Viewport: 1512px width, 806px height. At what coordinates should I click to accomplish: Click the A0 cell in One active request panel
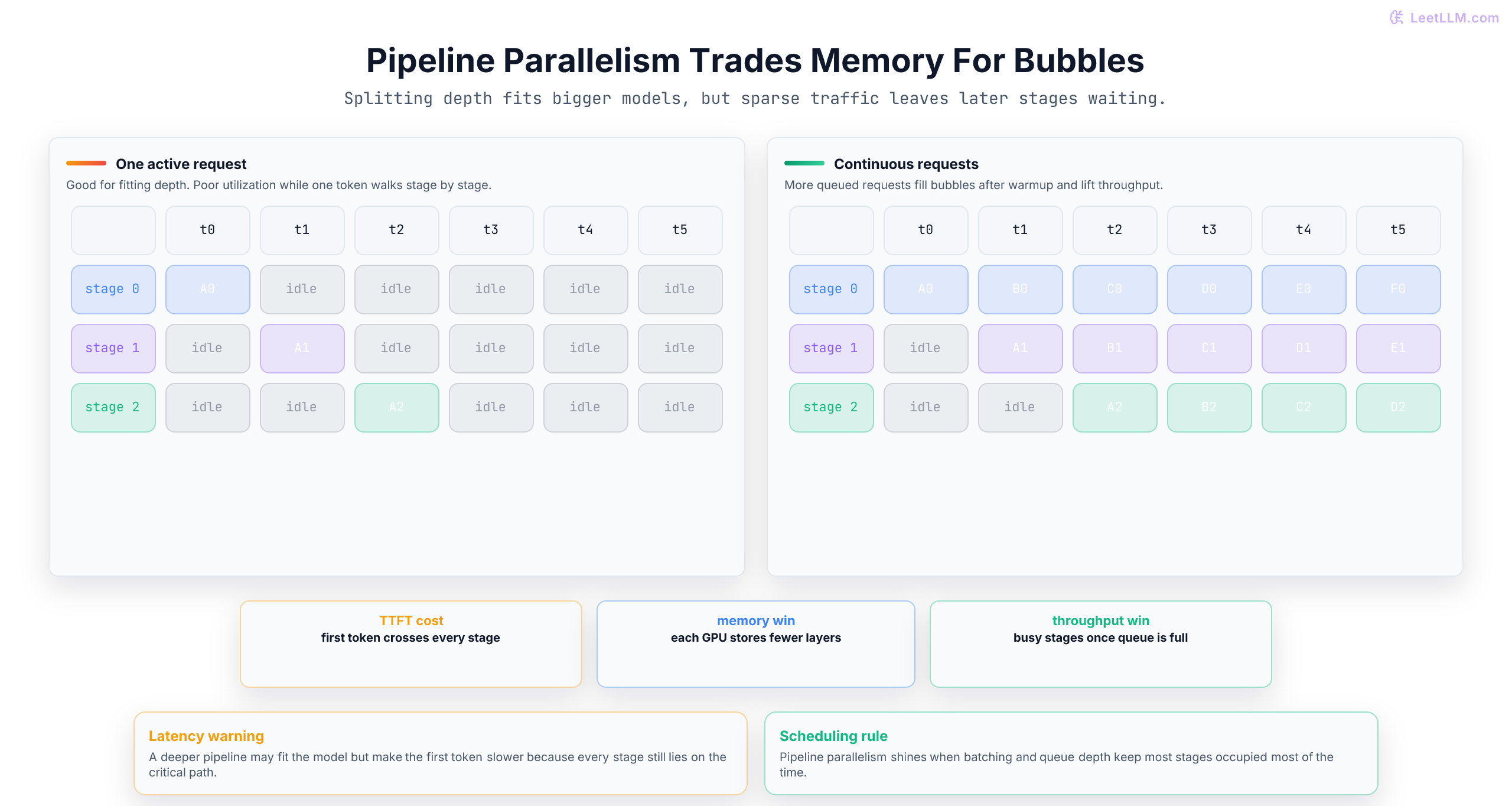(208, 289)
